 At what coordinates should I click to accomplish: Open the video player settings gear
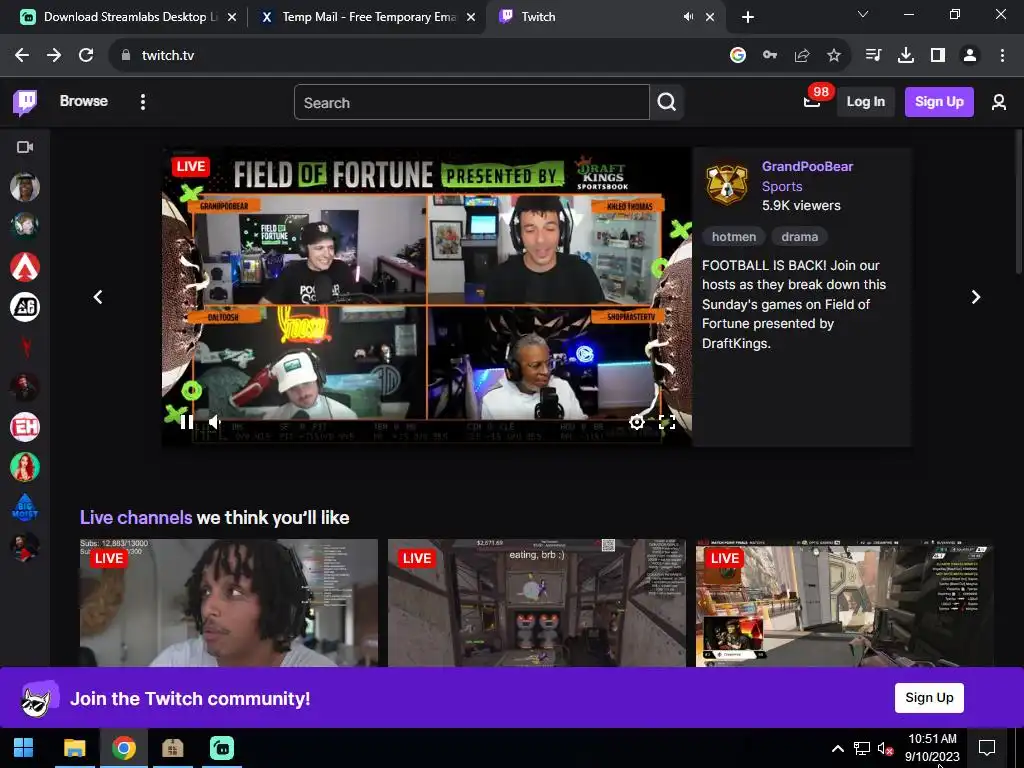click(x=637, y=423)
